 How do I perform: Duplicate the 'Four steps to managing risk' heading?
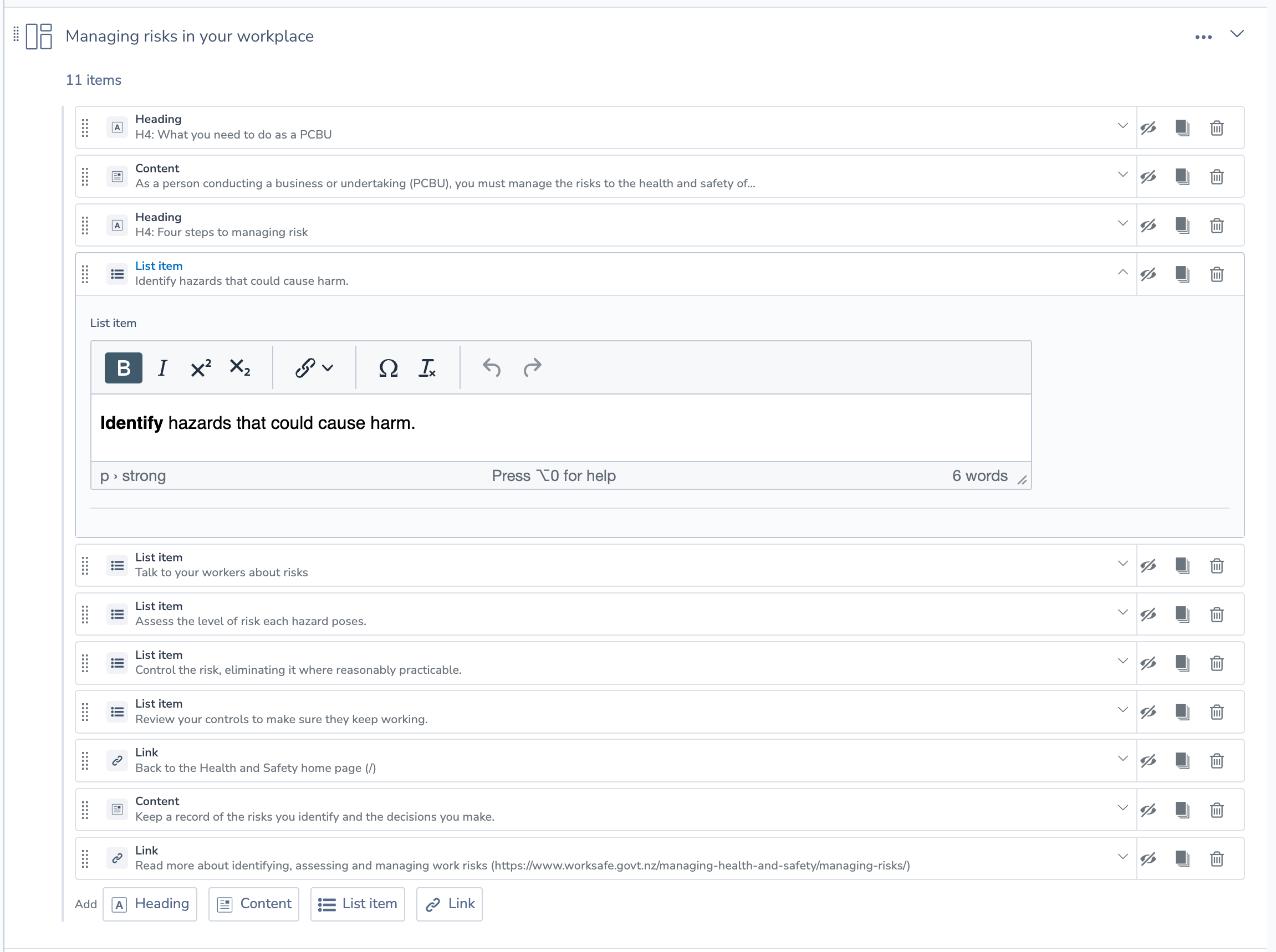[1182, 226]
